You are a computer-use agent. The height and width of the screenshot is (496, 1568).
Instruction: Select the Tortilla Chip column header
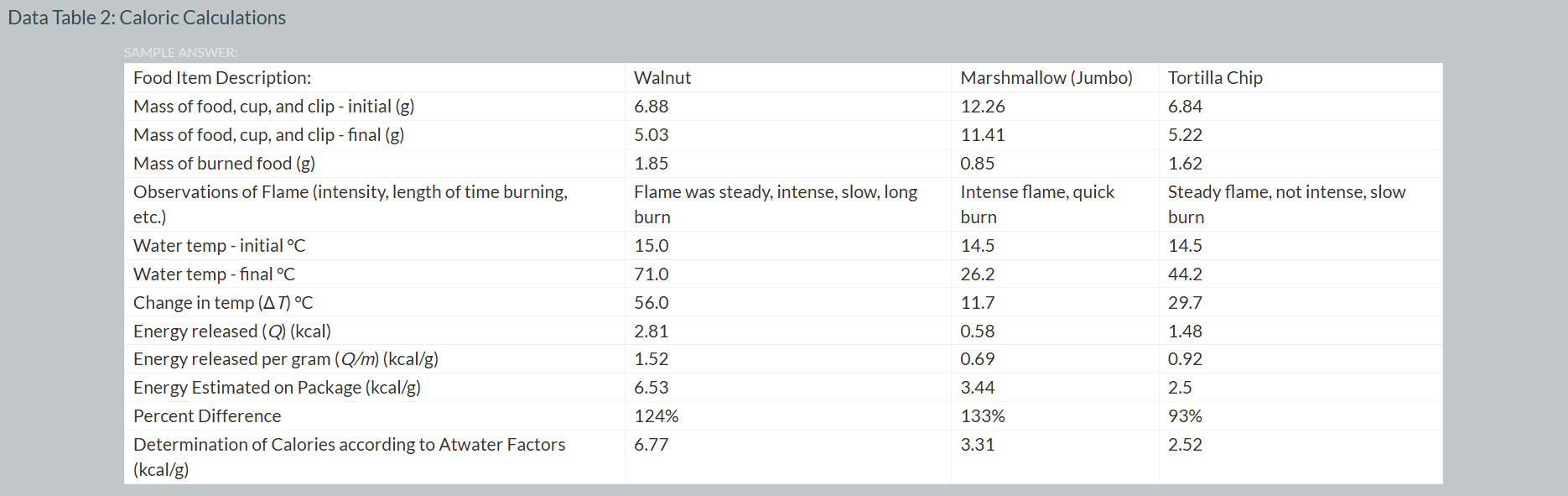pyautogui.click(x=1215, y=78)
